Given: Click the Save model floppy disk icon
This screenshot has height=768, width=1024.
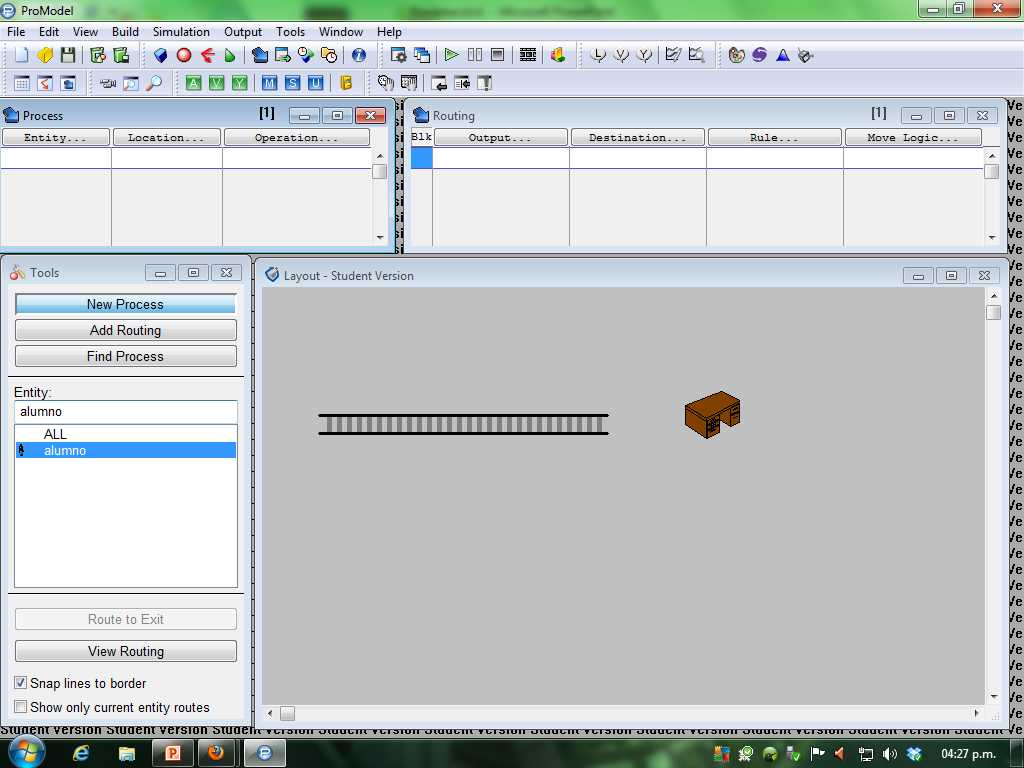Looking at the screenshot, I should tap(68, 55).
